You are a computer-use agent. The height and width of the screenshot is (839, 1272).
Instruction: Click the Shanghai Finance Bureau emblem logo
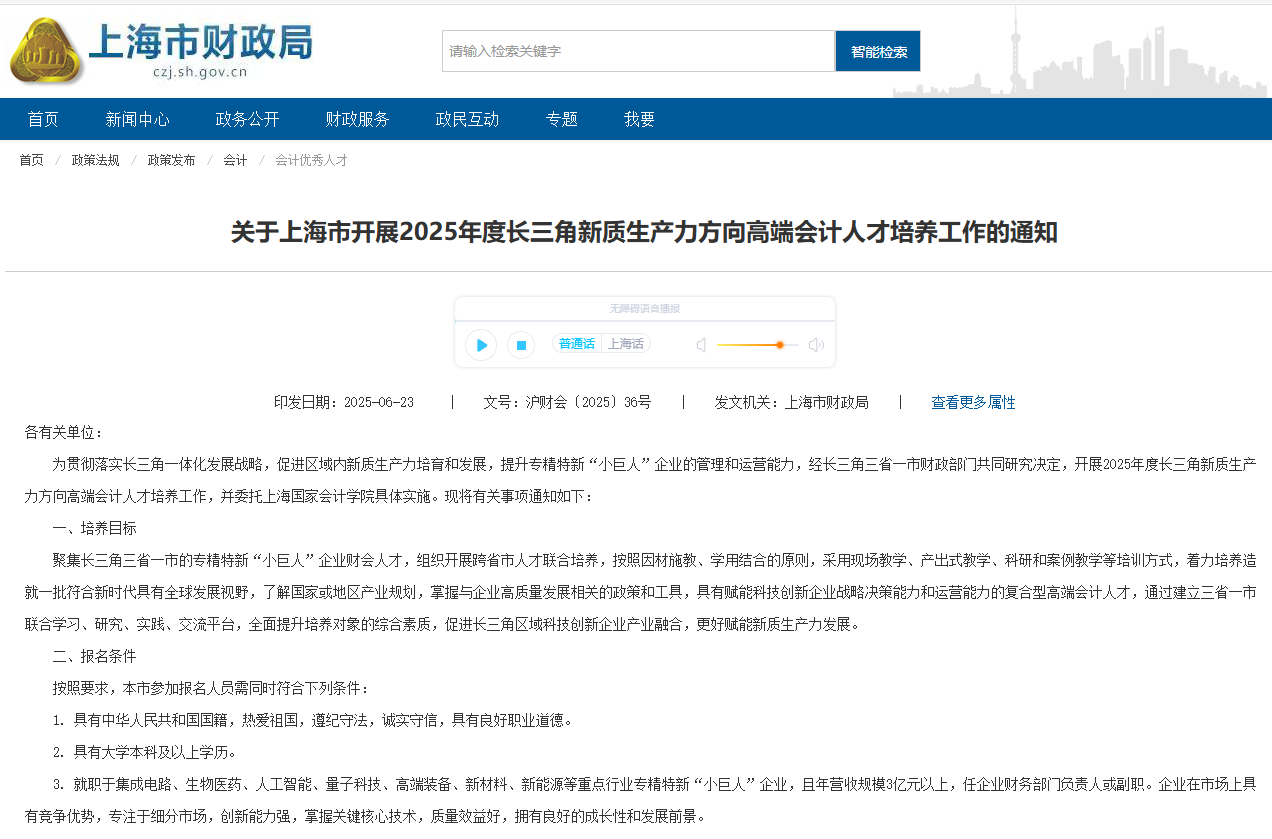click(46, 51)
